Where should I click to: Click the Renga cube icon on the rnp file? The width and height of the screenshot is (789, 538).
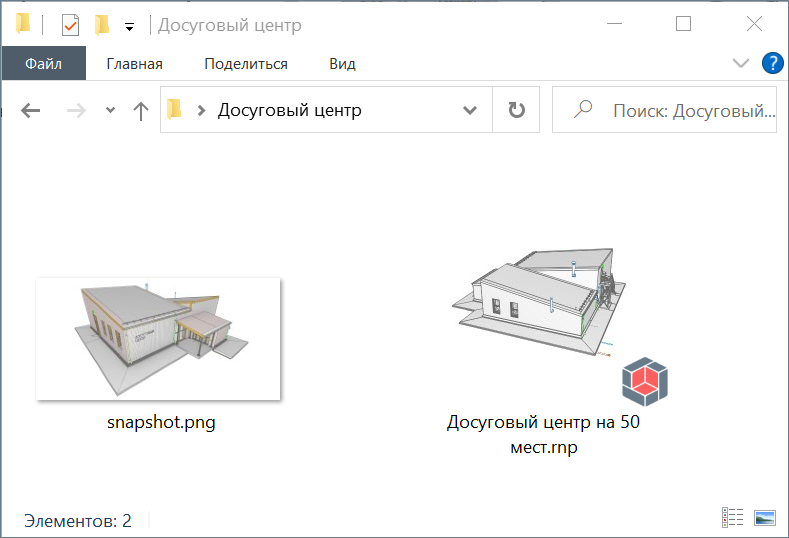pyautogui.click(x=645, y=381)
